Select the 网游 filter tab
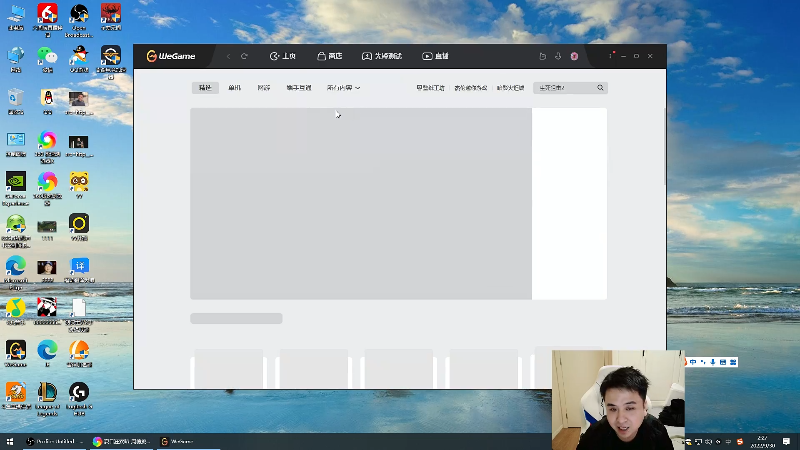The height and width of the screenshot is (450, 800). [x=264, y=88]
